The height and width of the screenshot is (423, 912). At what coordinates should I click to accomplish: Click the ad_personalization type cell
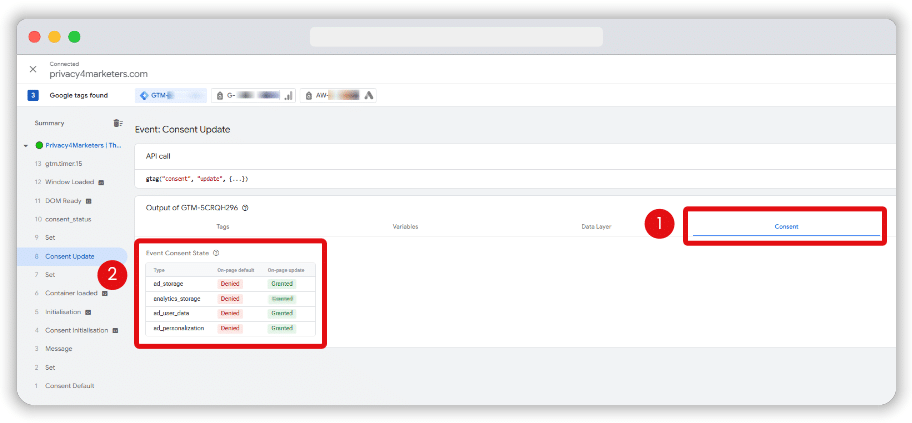click(x=179, y=328)
